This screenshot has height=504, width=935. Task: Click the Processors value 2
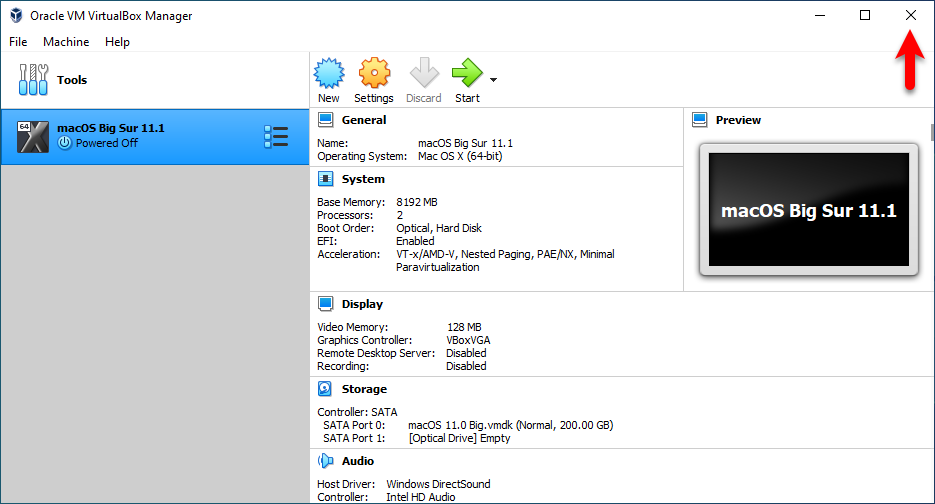pyautogui.click(x=400, y=215)
